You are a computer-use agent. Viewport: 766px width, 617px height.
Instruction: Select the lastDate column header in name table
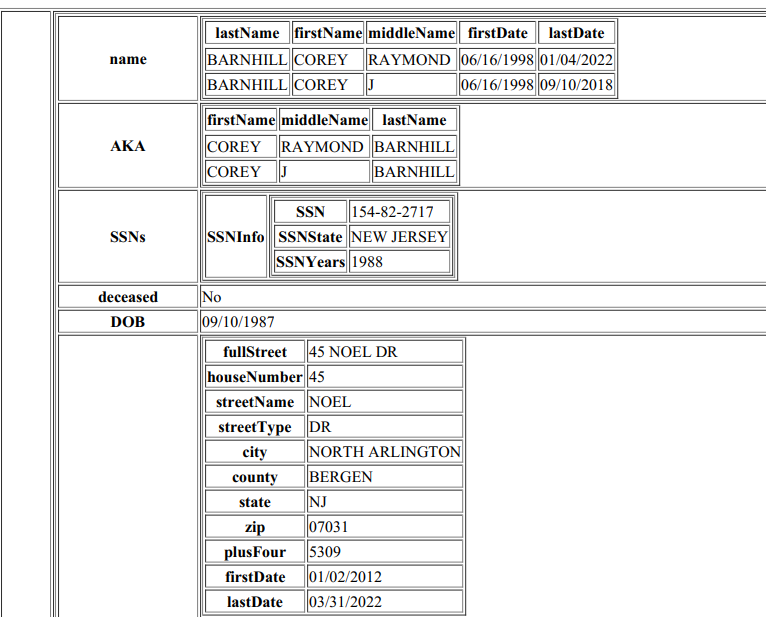pos(576,33)
